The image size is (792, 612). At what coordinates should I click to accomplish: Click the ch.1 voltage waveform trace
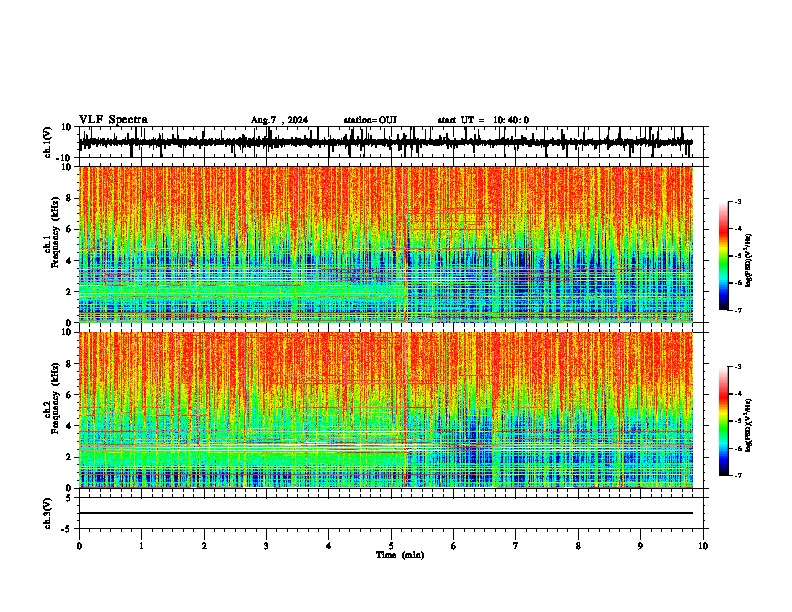pos(386,142)
